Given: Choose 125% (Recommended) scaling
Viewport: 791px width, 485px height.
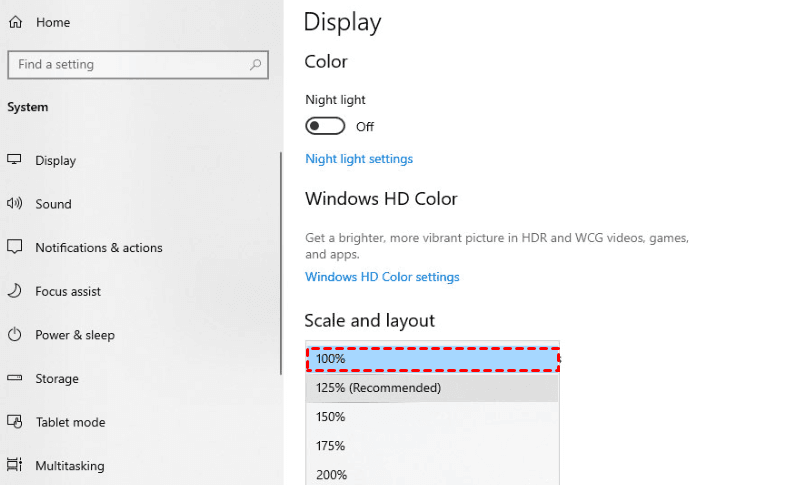Looking at the screenshot, I should pos(432,388).
